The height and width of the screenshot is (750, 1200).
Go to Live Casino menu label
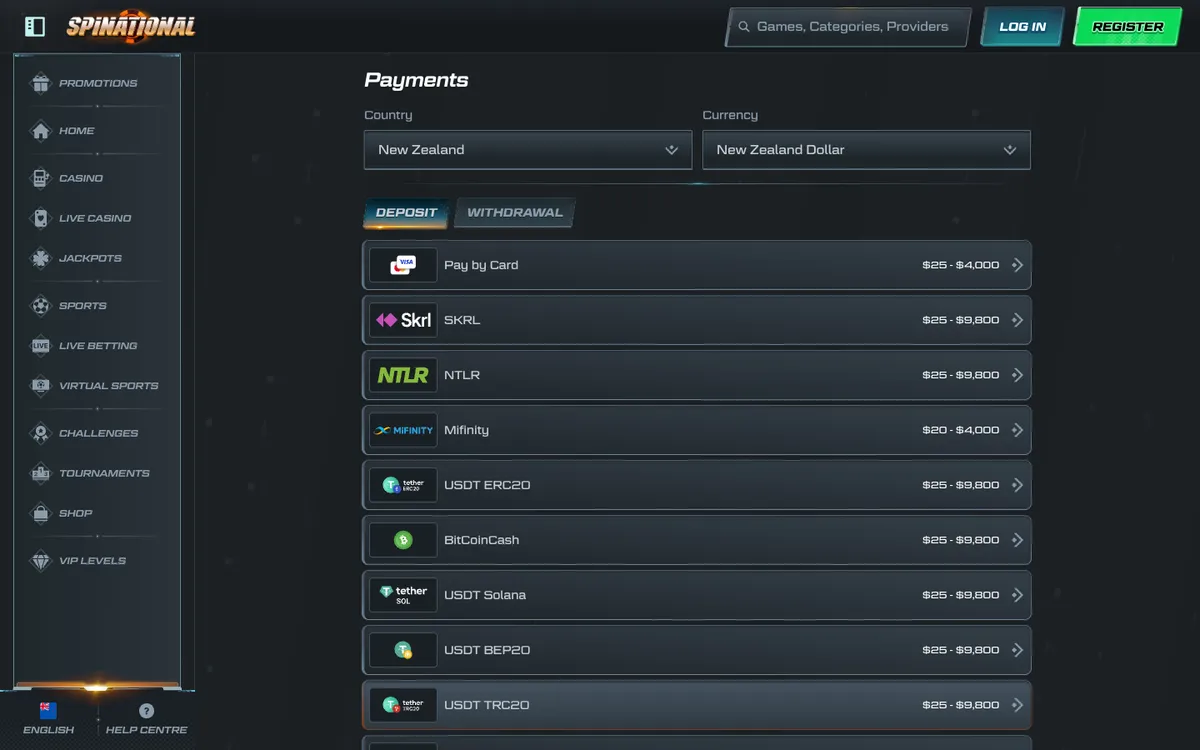[x=95, y=218]
